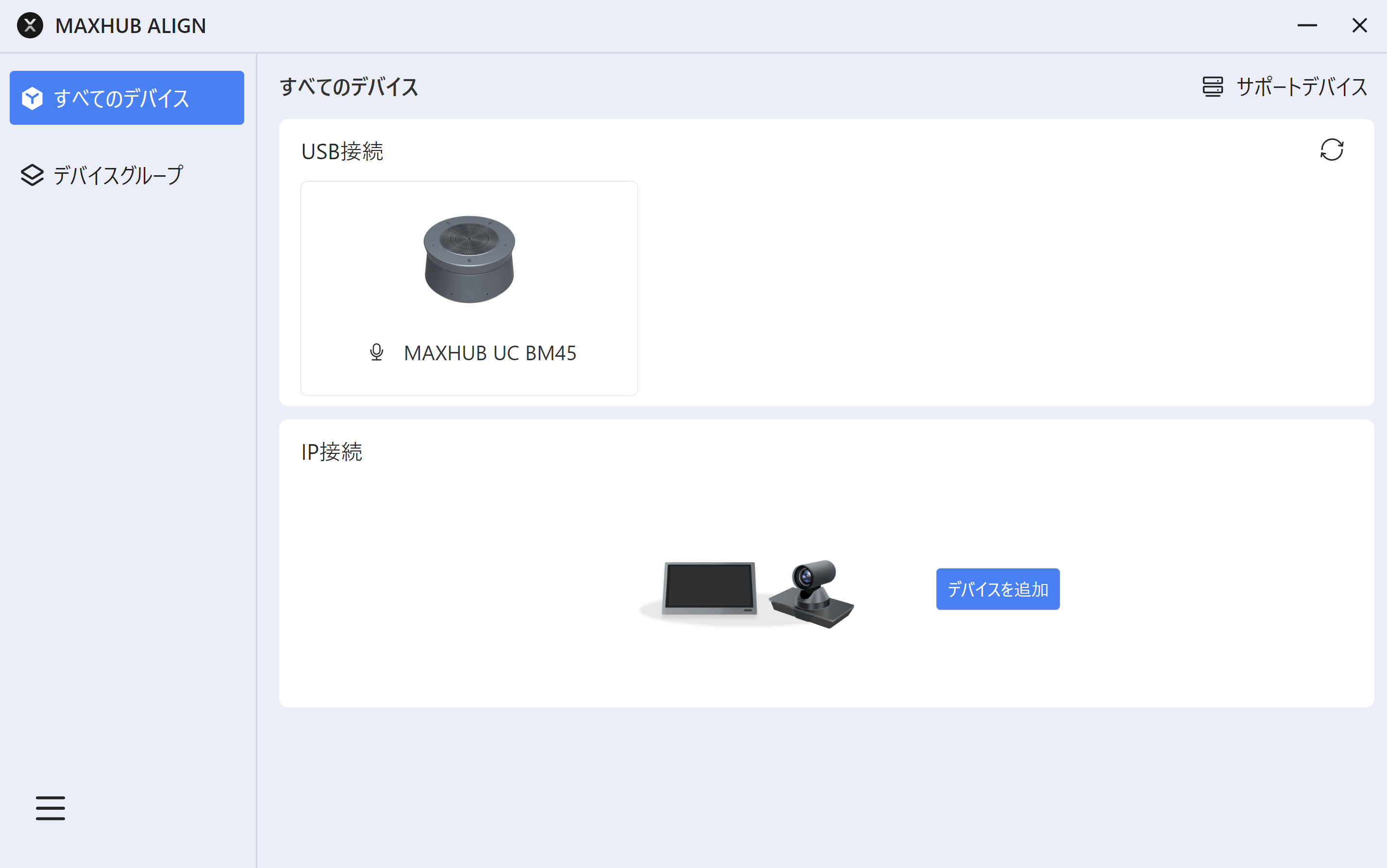Minimize the MAXHUB ALIGN window
The height and width of the screenshot is (868, 1387).
[1306, 26]
